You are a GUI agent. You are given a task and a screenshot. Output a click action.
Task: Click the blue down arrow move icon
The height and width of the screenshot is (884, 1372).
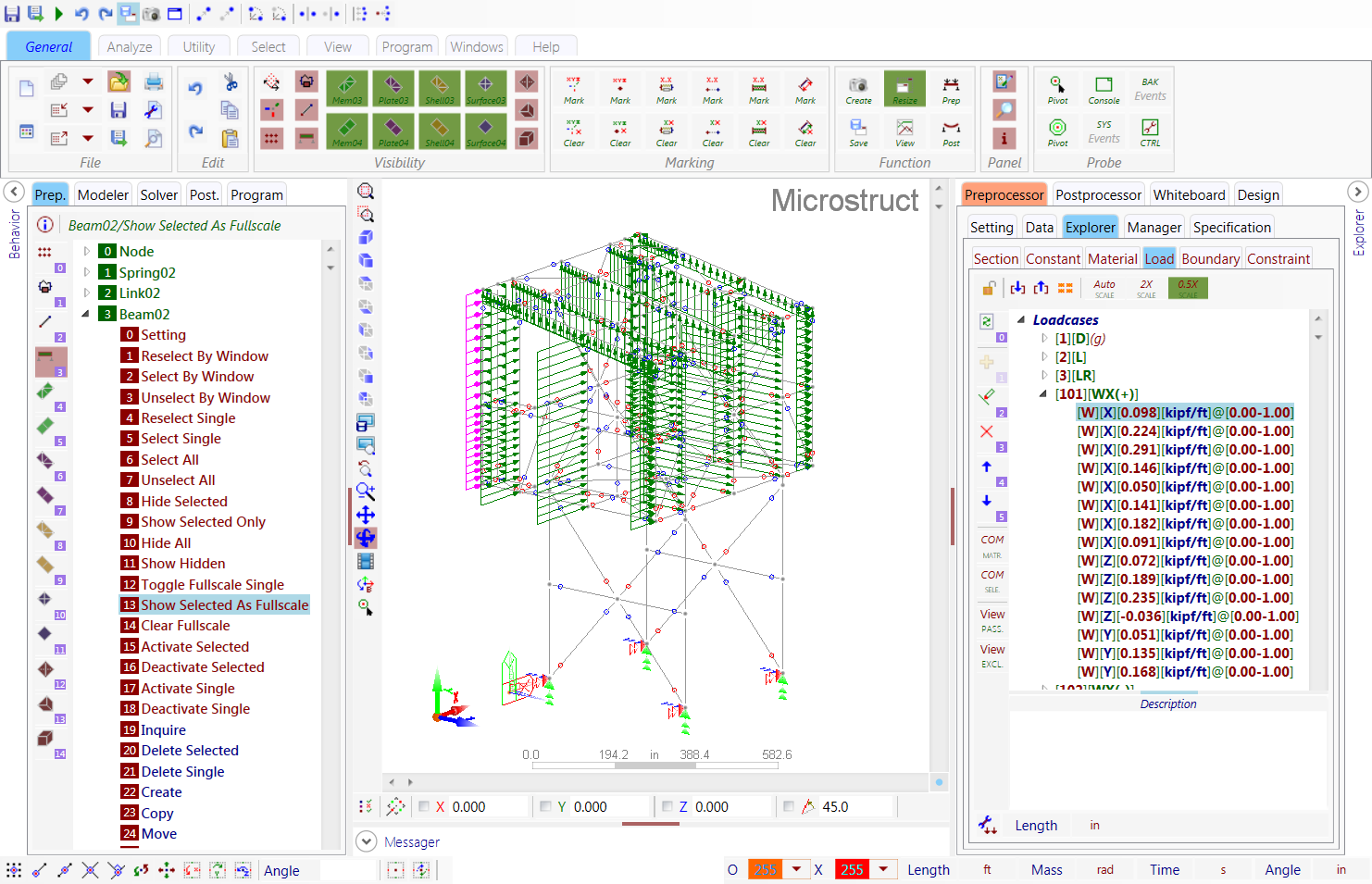click(987, 501)
